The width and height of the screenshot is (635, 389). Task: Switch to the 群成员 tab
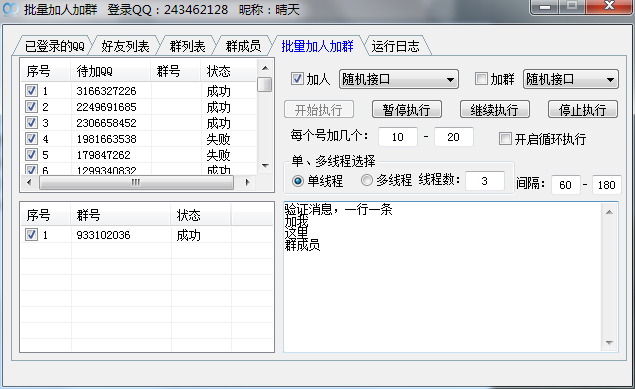(x=243, y=46)
